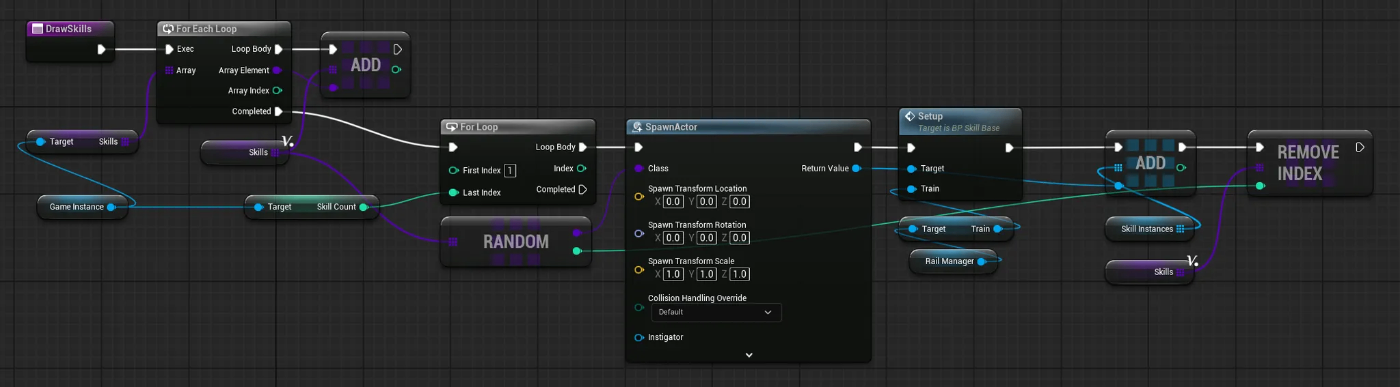Click the Skill Count output pin
The height and width of the screenshot is (387, 1400).
coord(363,207)
